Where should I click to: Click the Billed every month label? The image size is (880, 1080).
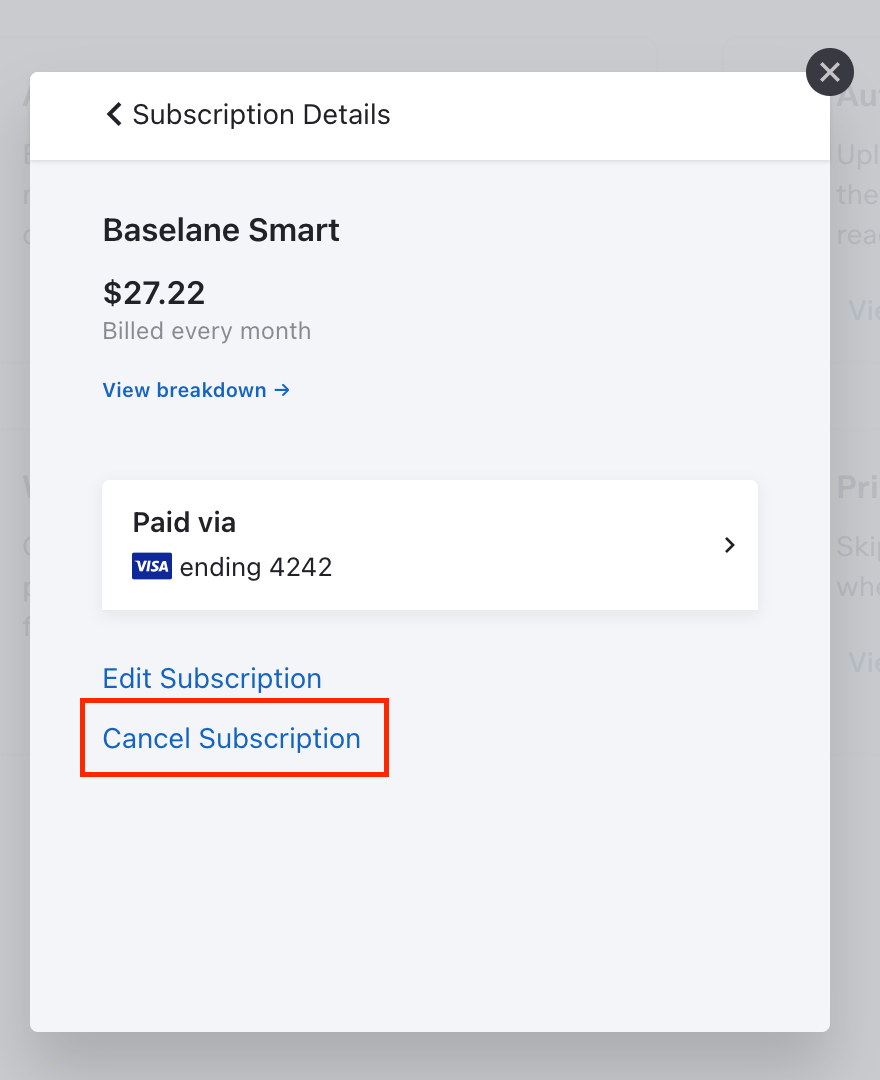(207, 331)
